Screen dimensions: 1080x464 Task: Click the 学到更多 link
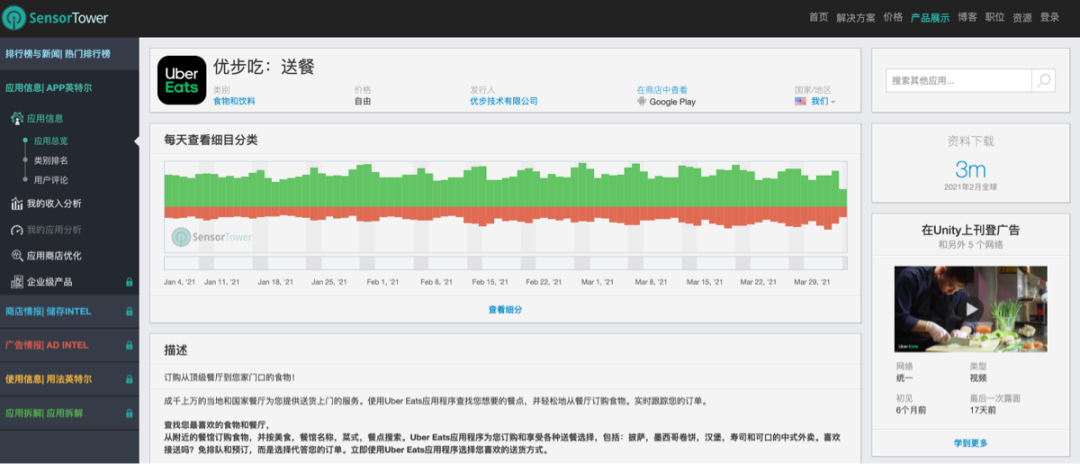point(970,443)
